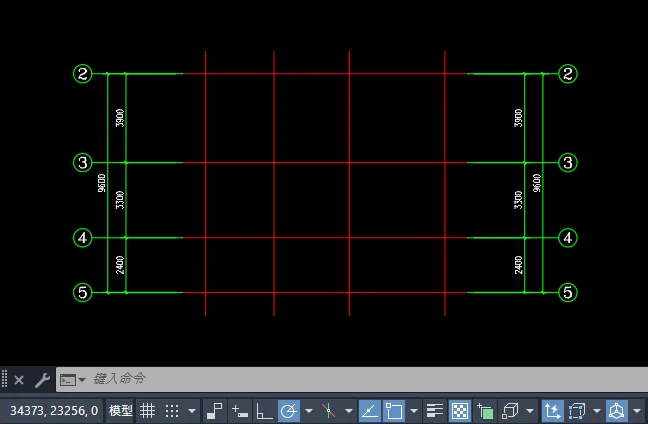
Task: Switch to the 模型 model space button
Action: [x=120, y=410]
